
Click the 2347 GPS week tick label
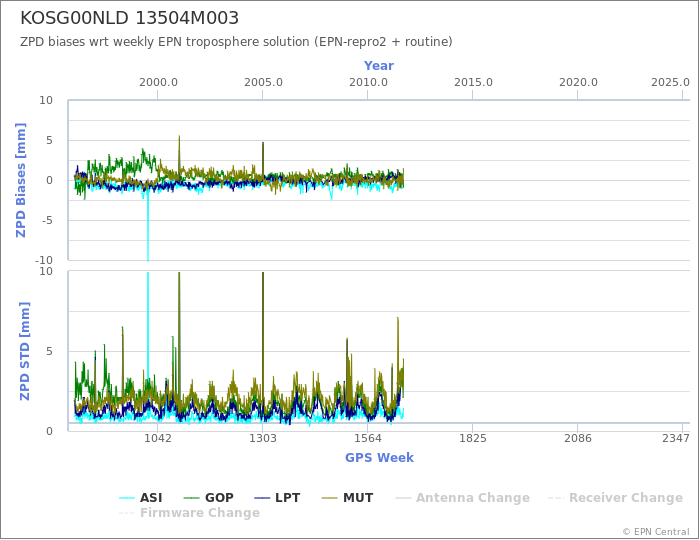[x=676, y=438]
